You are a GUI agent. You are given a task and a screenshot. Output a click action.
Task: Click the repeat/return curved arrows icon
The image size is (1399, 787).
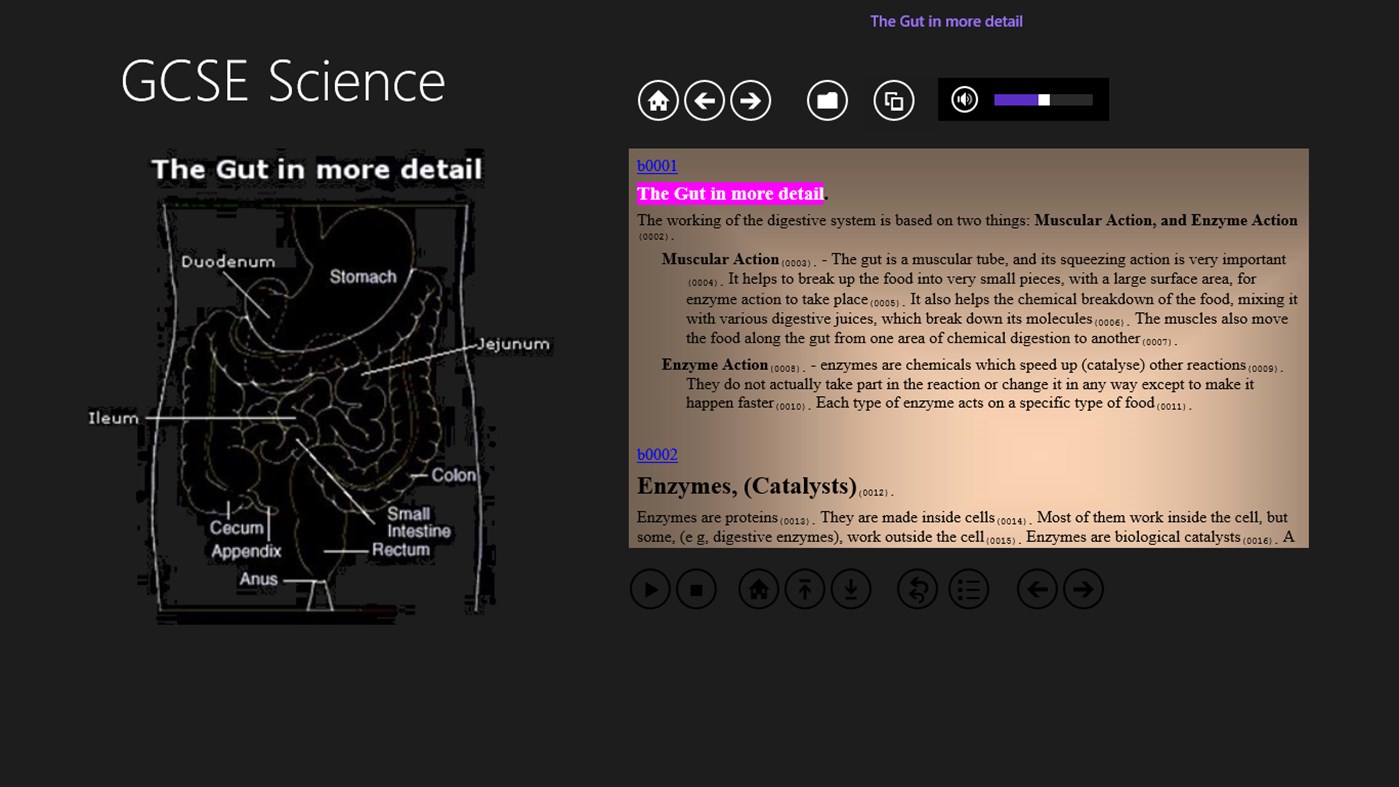(917, 590)
